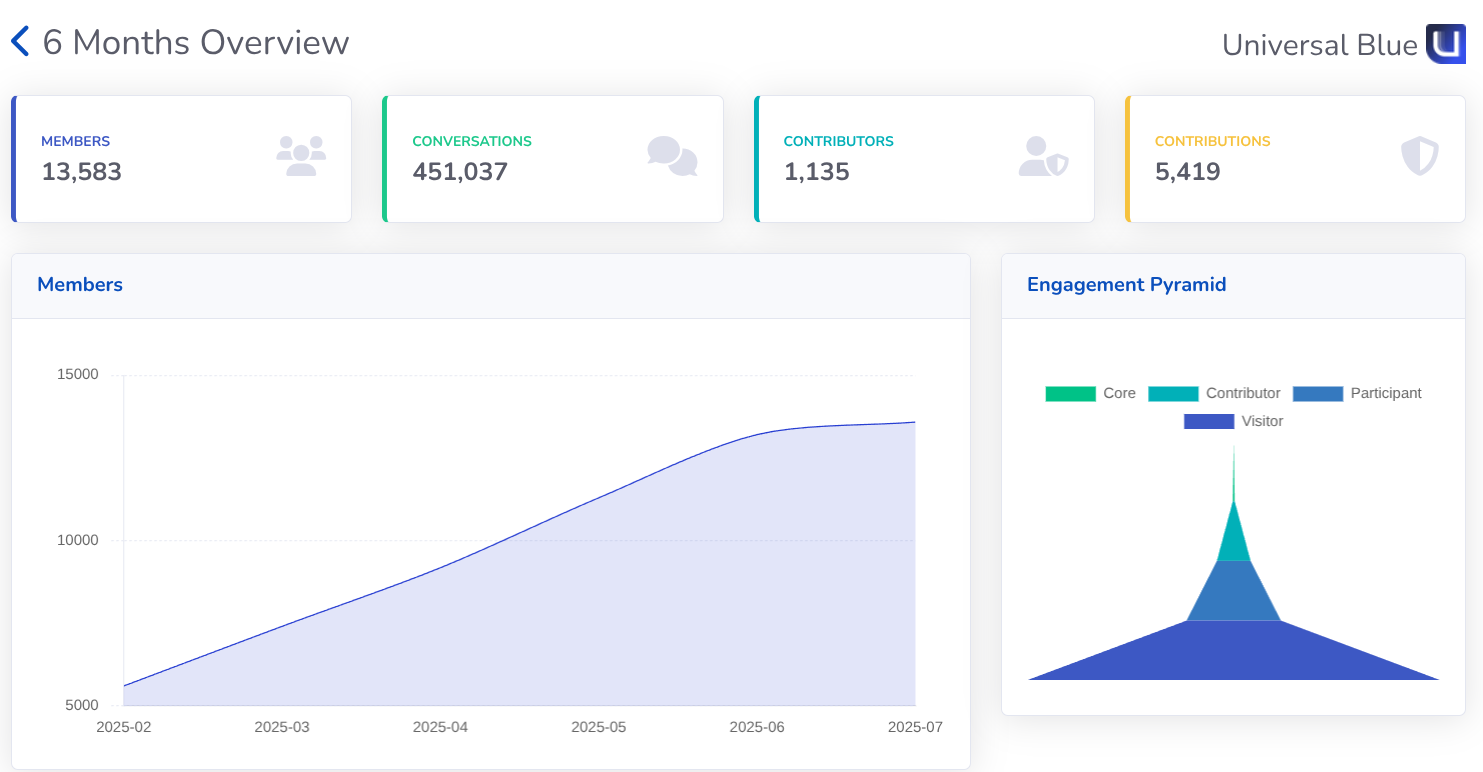Click the Conversations chat bubbles icon
Viewport: 1483px width, 772px height.
(x=672, y=157)
